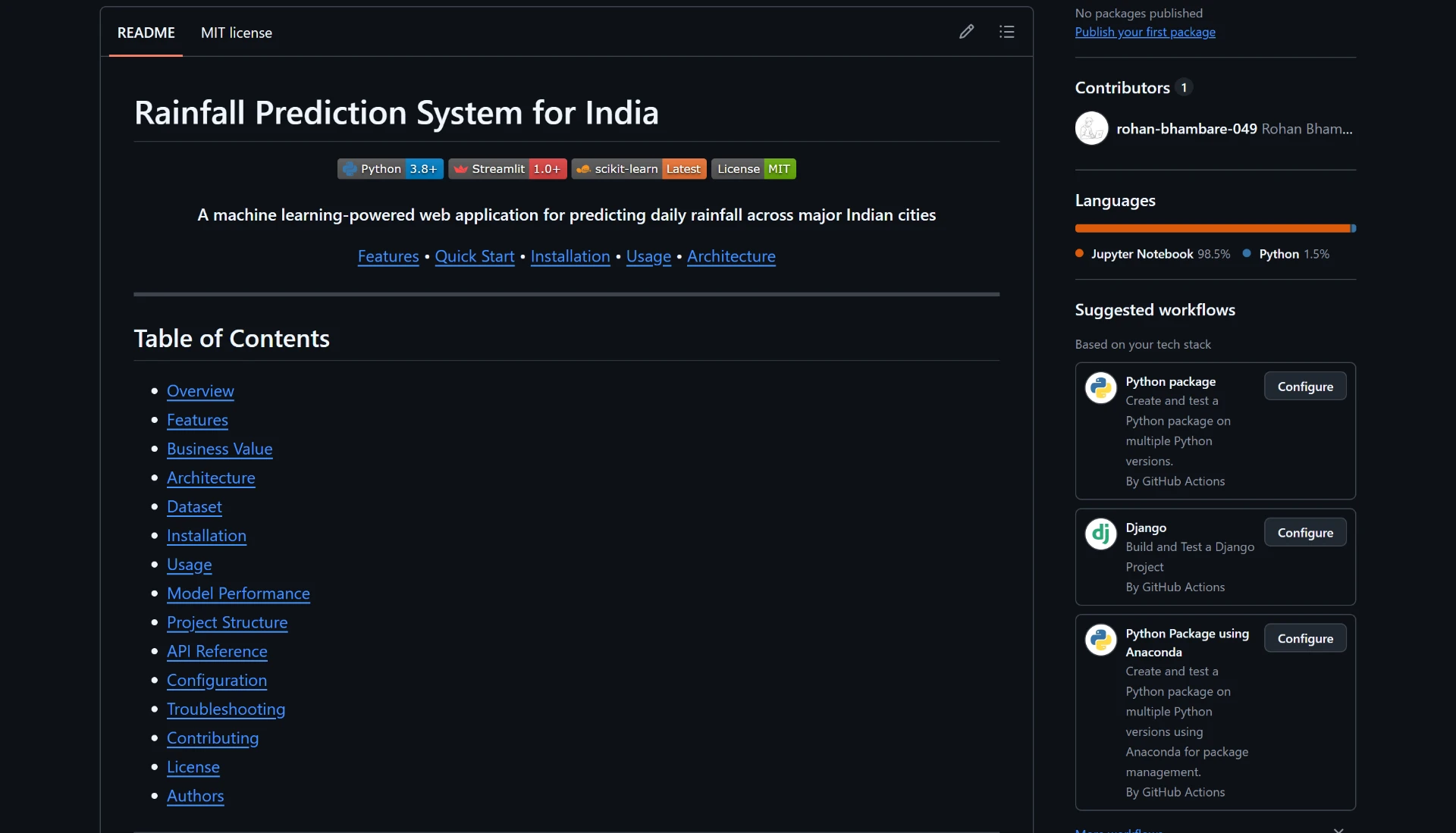Open Publish your first package link
Viewport: 1456px width, 833px height.
click(x=1145, y=32)
